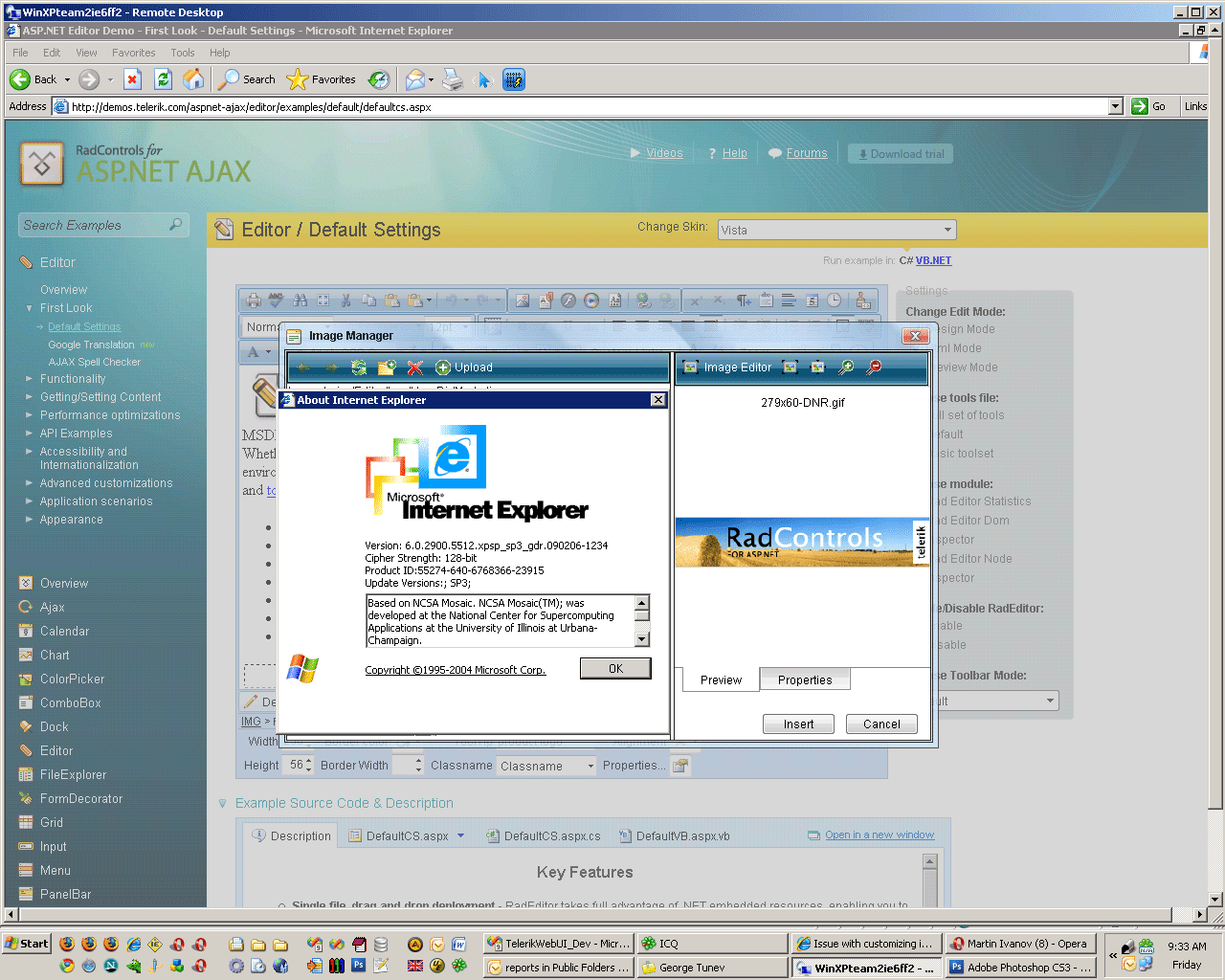Screen dimensions: 1225x980
Task: Switch to the Properties tab
Action: pyautogui.click(x=805, y=679)
